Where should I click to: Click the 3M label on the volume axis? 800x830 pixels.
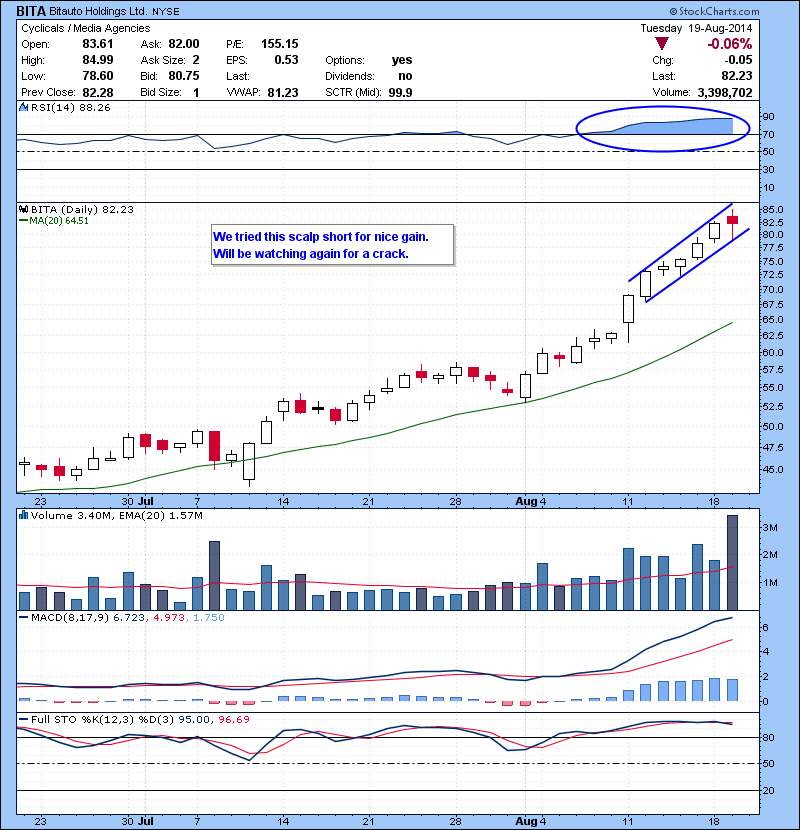[770, 528]
